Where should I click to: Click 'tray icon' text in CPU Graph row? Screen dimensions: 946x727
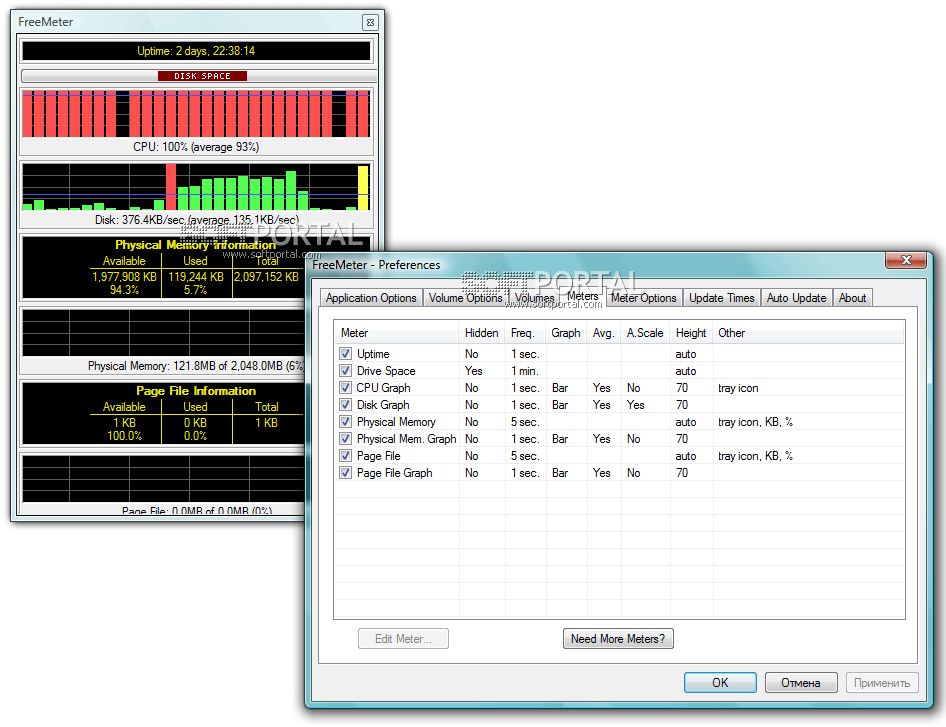point(738,388)
